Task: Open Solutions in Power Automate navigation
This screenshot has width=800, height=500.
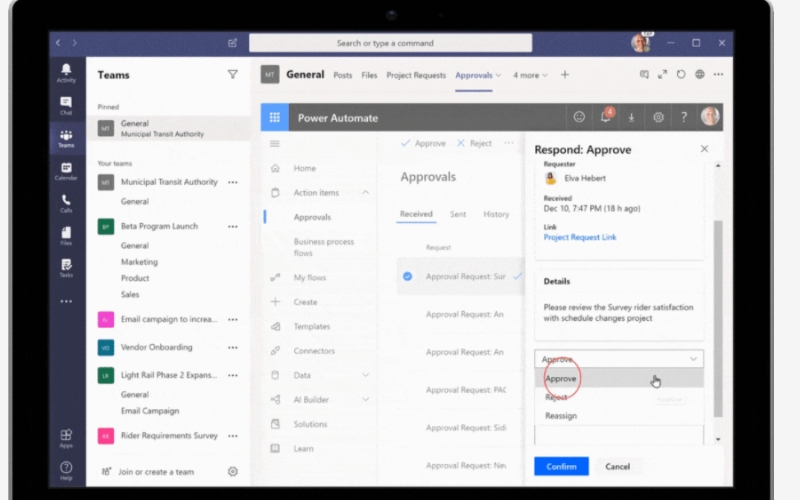Action: click(310, 424)
